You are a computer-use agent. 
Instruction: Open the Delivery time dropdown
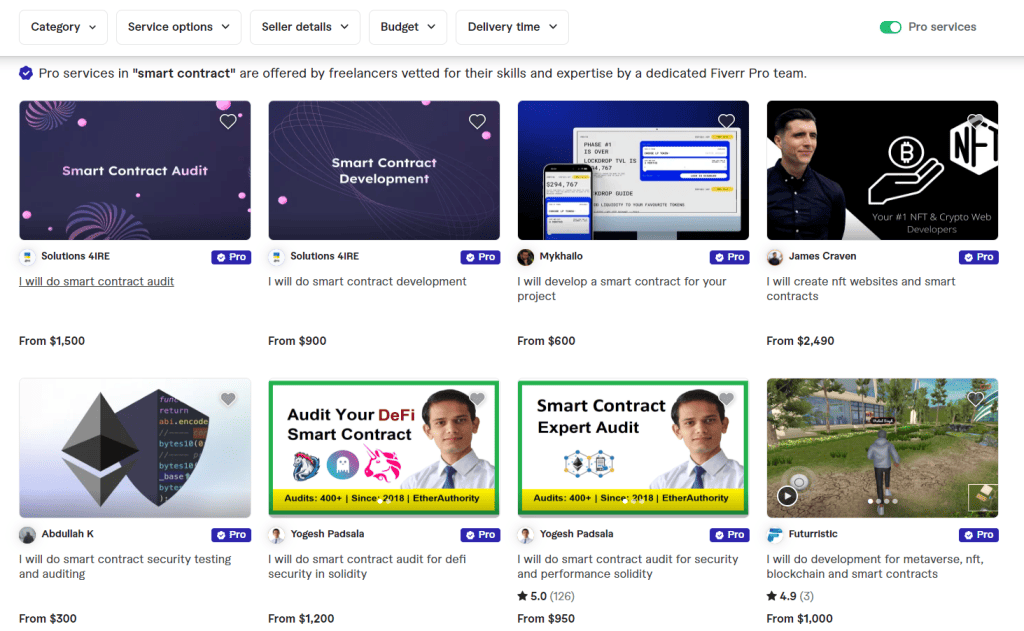511,27
